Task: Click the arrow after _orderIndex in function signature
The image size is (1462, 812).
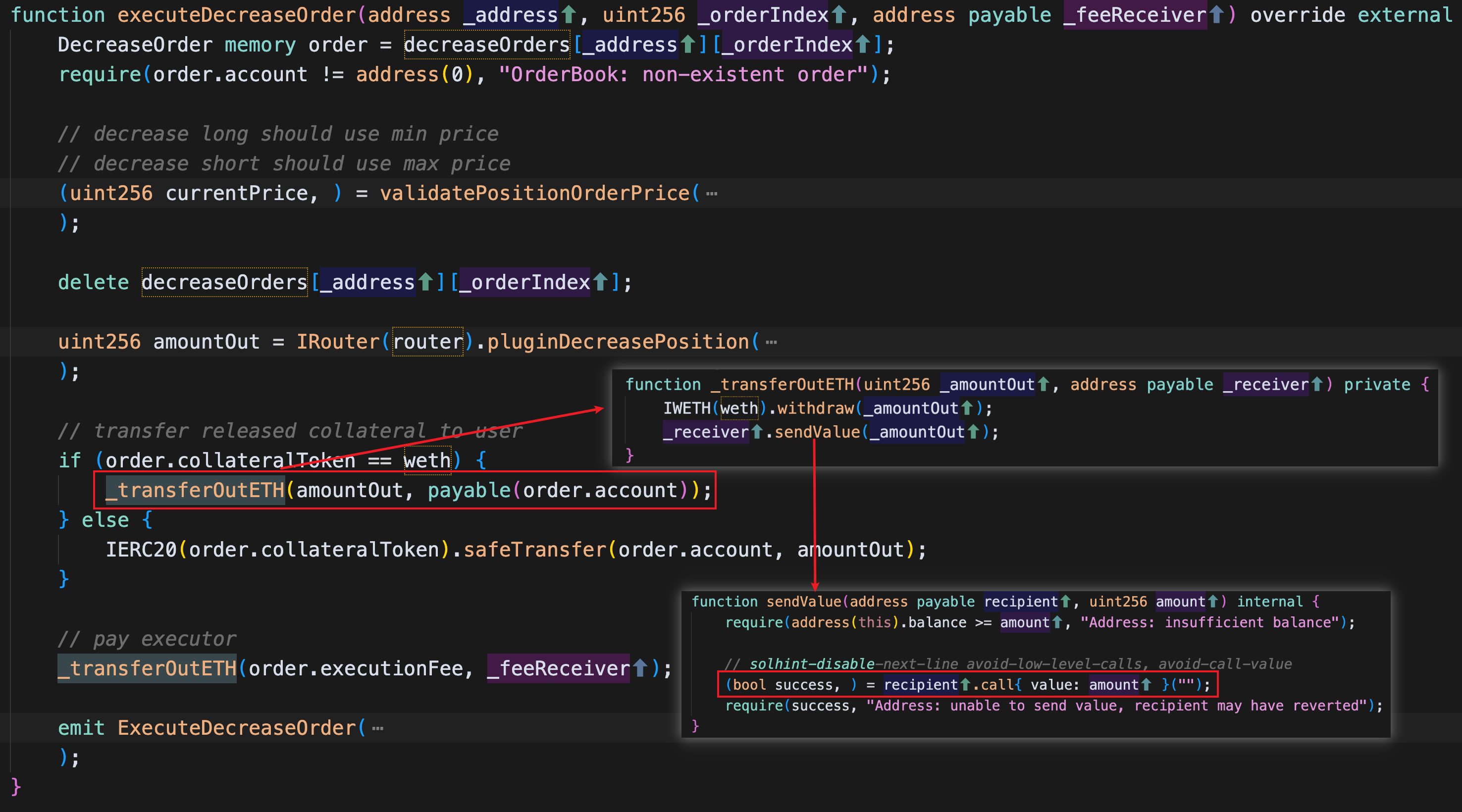Action: pyautogui.click(x=838, y=15)
